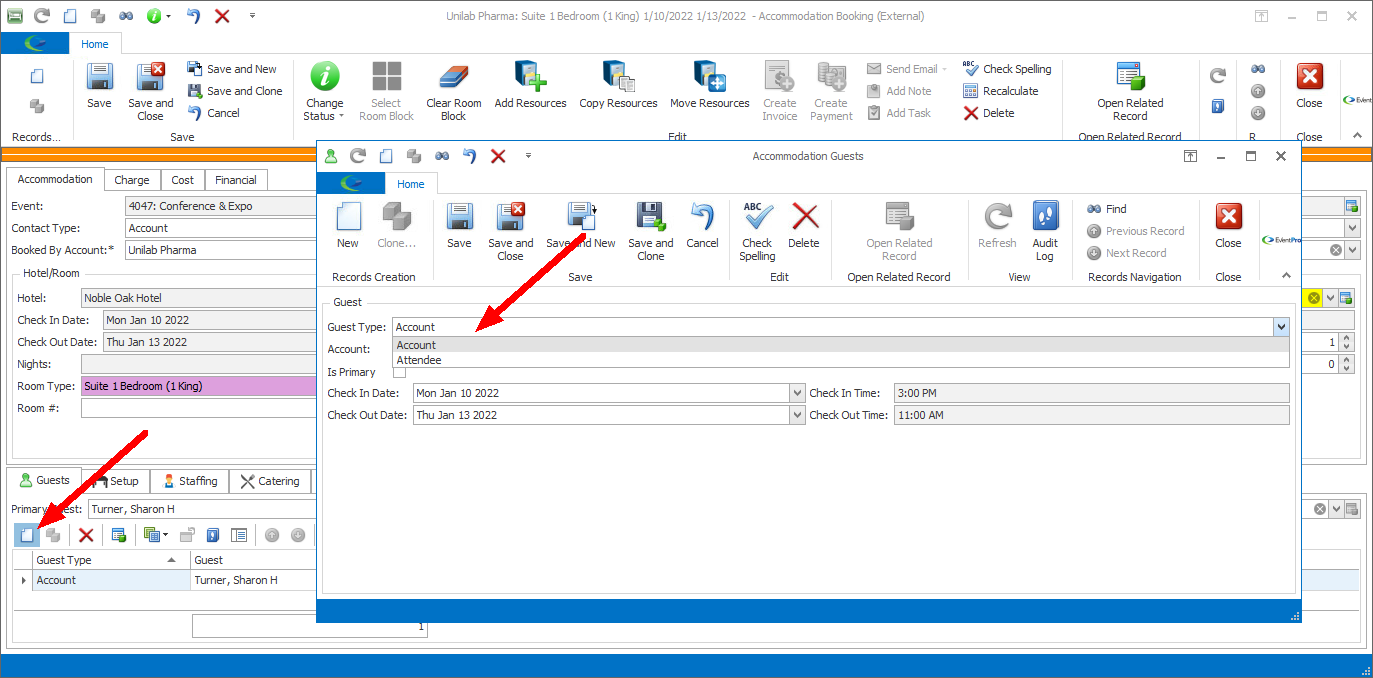Image resolution: width=1373 pixels, height=678 pixels.
Task: Switch to the Cost tab
Action: point(183,180)
